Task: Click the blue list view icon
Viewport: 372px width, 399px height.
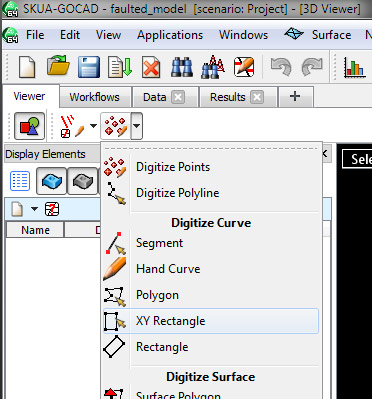Action: [20, 181]
